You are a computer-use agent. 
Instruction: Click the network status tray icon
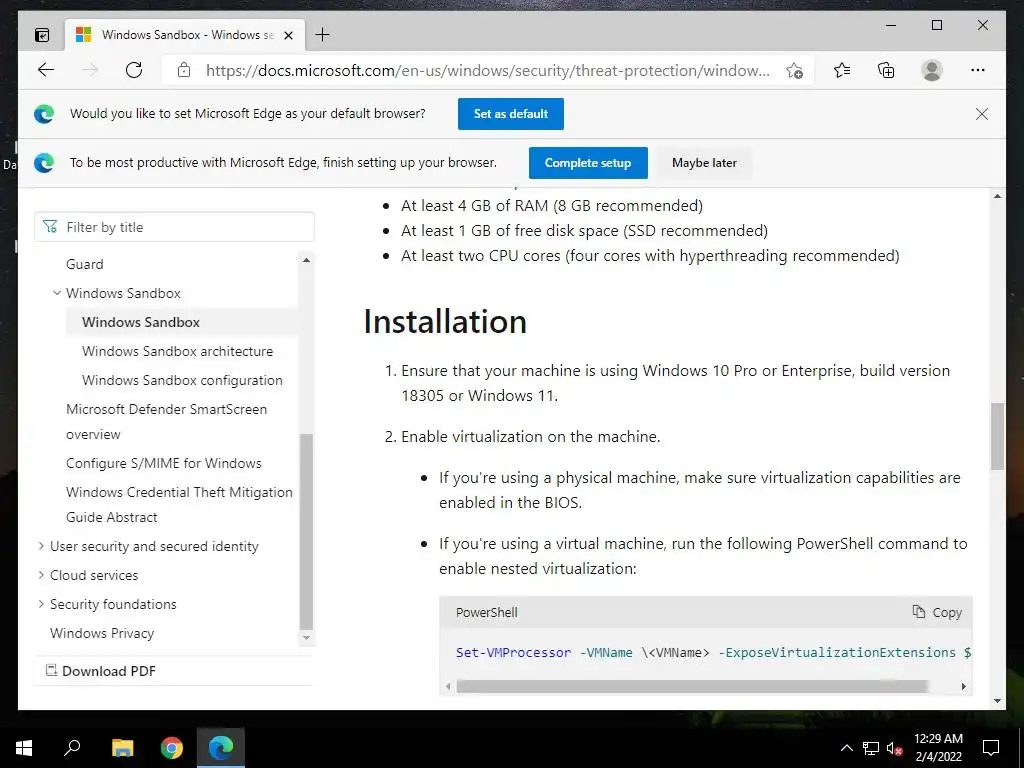(871, 748)
